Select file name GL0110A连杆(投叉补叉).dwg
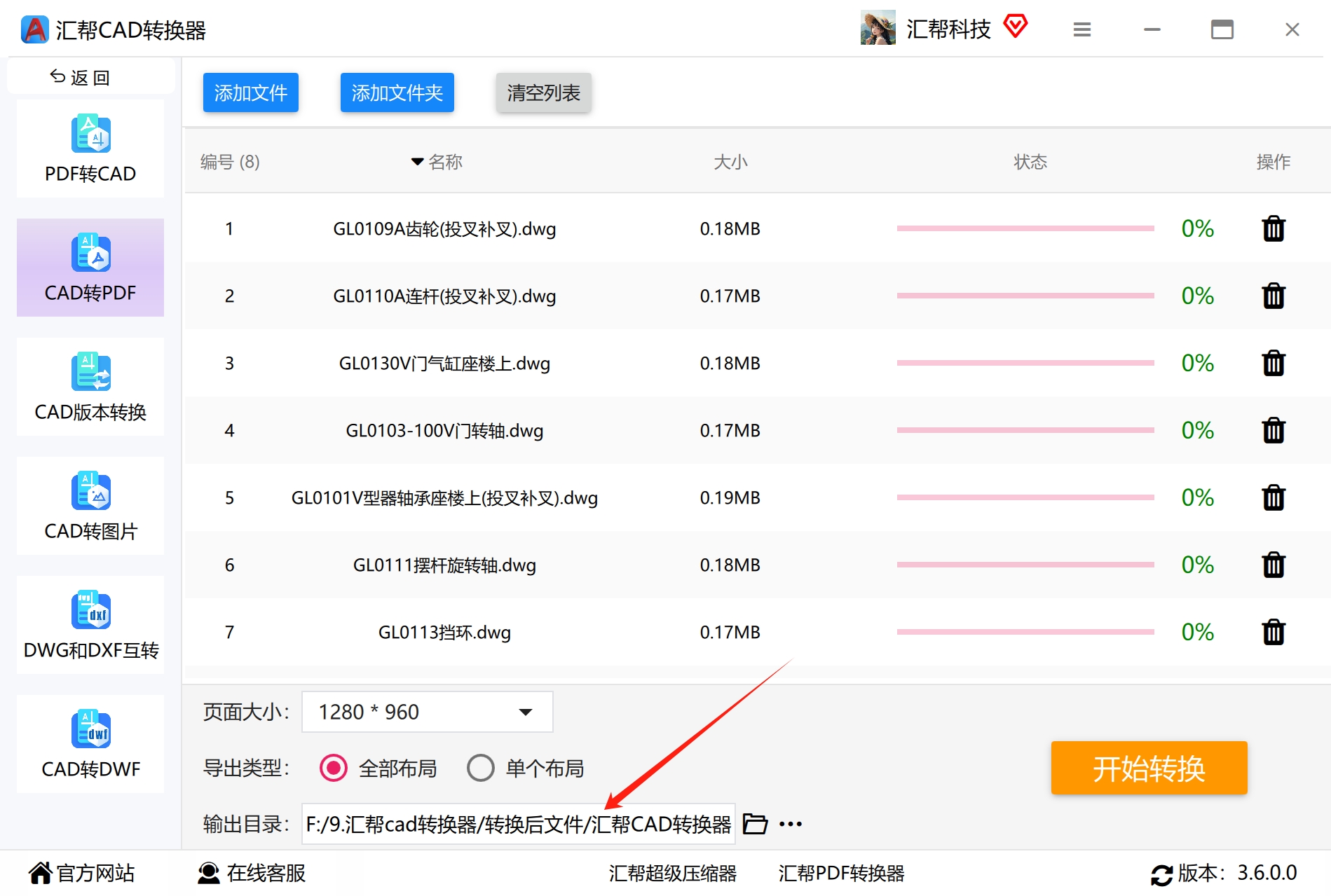The image size is (1331, 896). coord(444,296)
